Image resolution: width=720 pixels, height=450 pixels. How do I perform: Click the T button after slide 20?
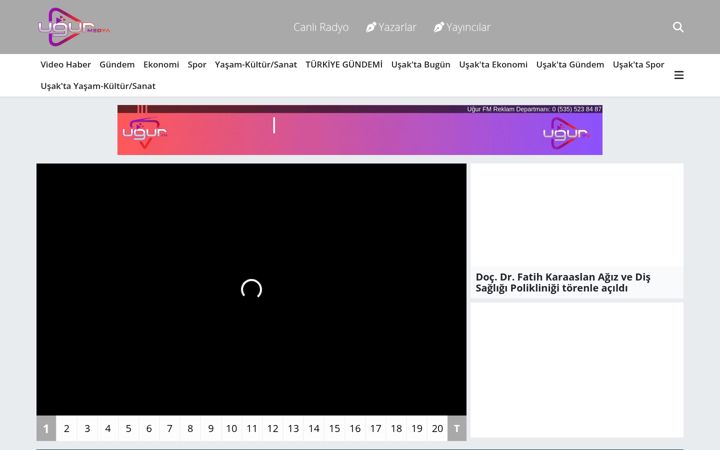click(x=457, y=428)
